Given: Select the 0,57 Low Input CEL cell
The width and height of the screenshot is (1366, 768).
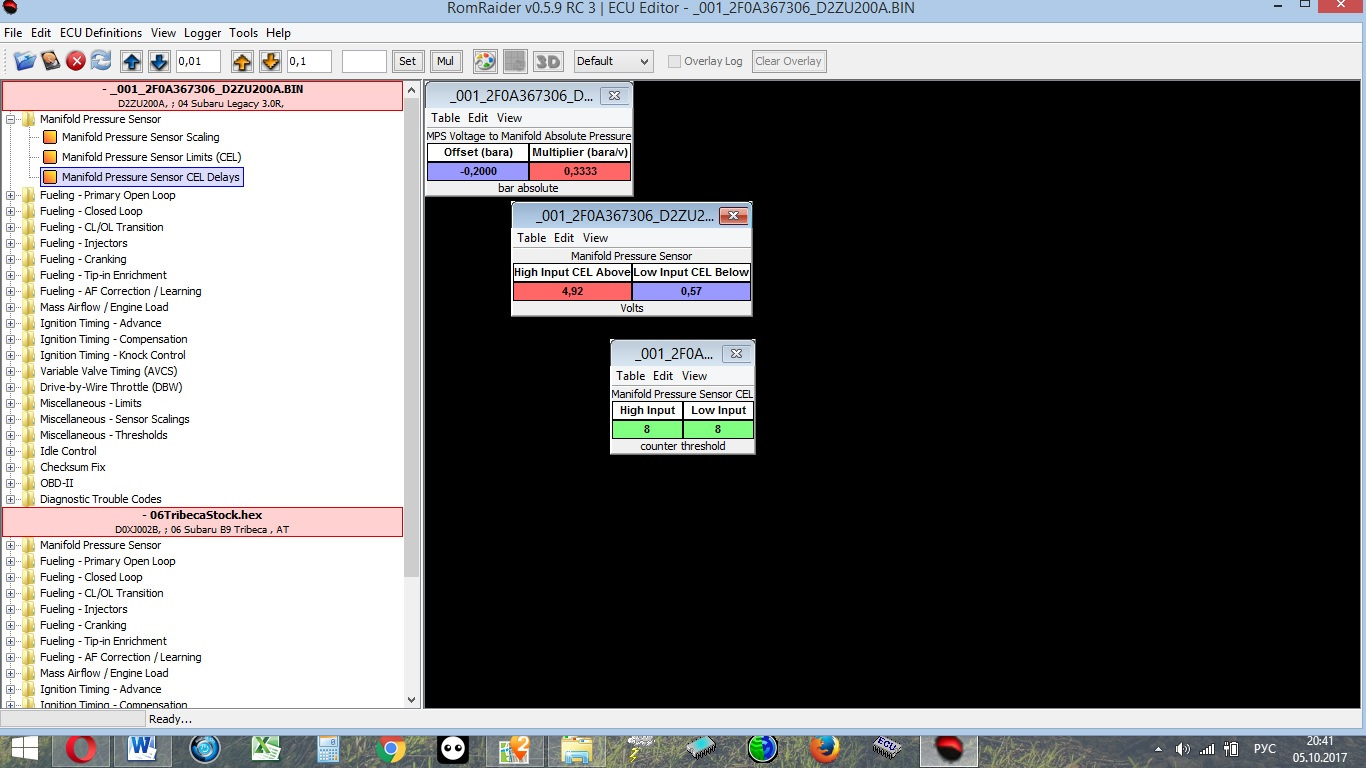Looking at the screenshot, I should coord(691,291).
